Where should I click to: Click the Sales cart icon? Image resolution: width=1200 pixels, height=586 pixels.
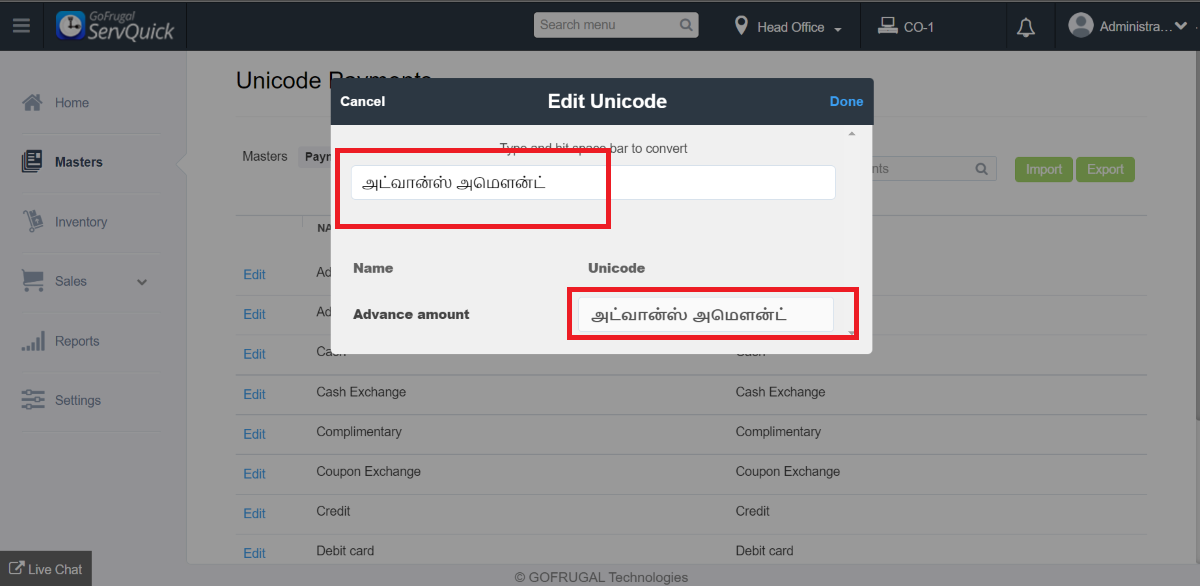pos(32,281)
